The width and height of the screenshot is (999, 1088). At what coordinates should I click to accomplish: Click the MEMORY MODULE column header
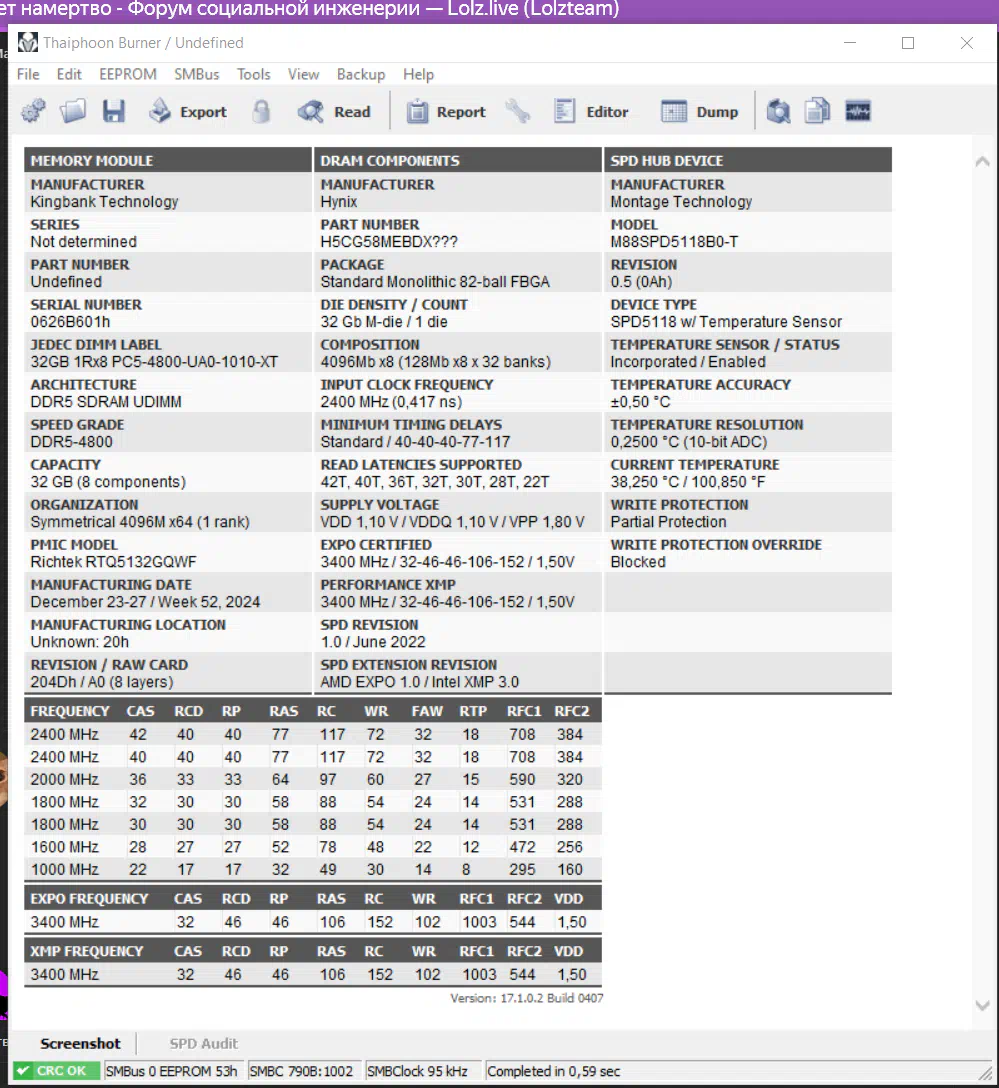pos(168,160)
